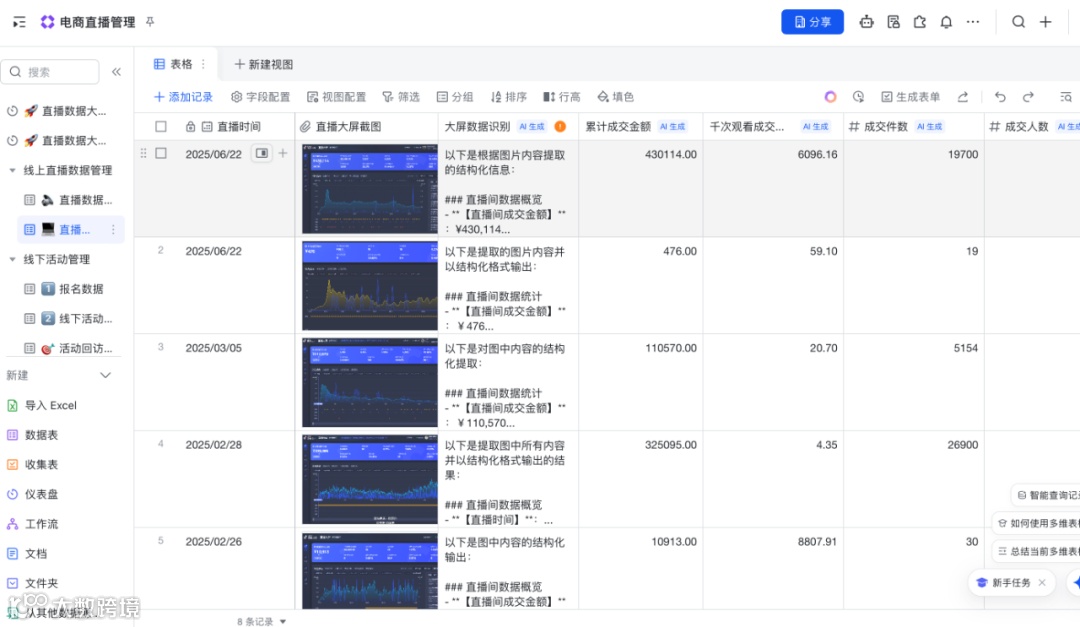Open the robot assistant icon
The width and height of the screenshot is (1080, 627).
tap(866, 22)
